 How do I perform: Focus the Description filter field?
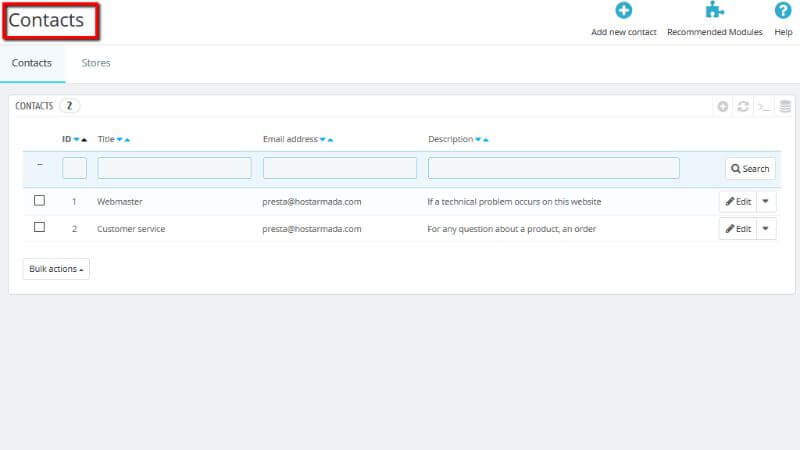click(x=554, y=168)
